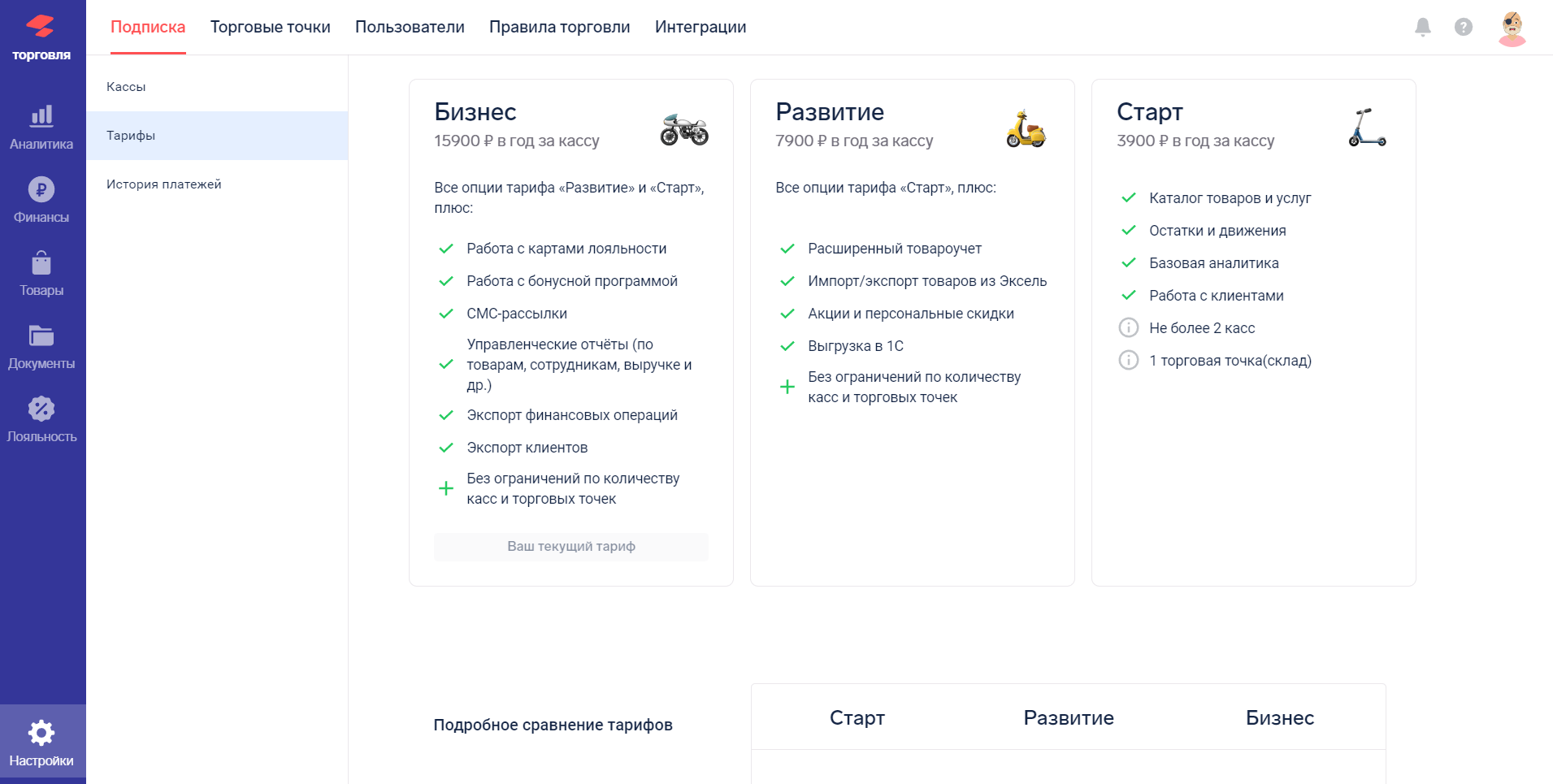This screenshot has height=784, width=1553.
Task: Open the Интеграции tab
Action: [701, 27]
